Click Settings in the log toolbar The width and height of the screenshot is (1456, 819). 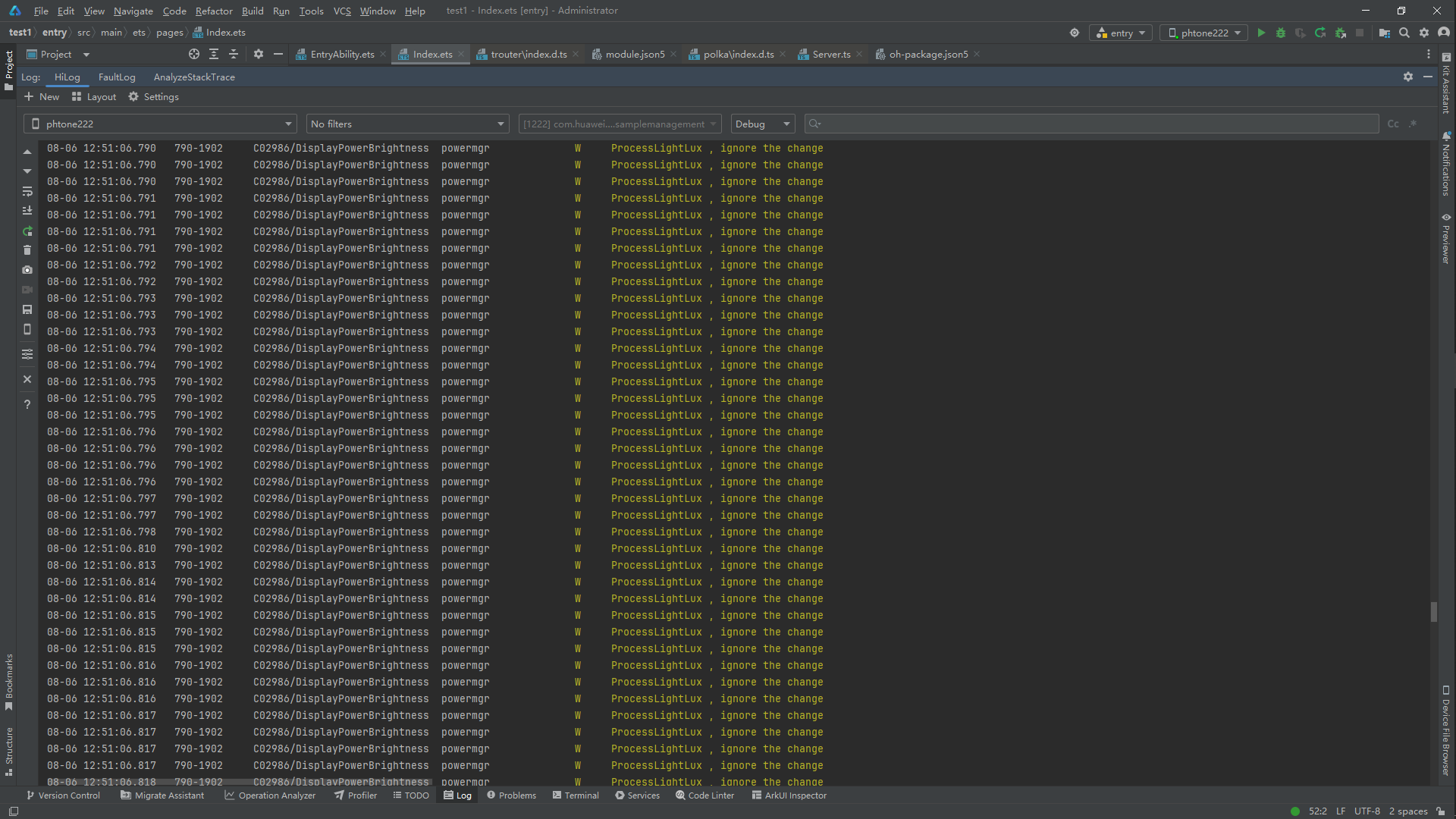click(x=153, y=96)
